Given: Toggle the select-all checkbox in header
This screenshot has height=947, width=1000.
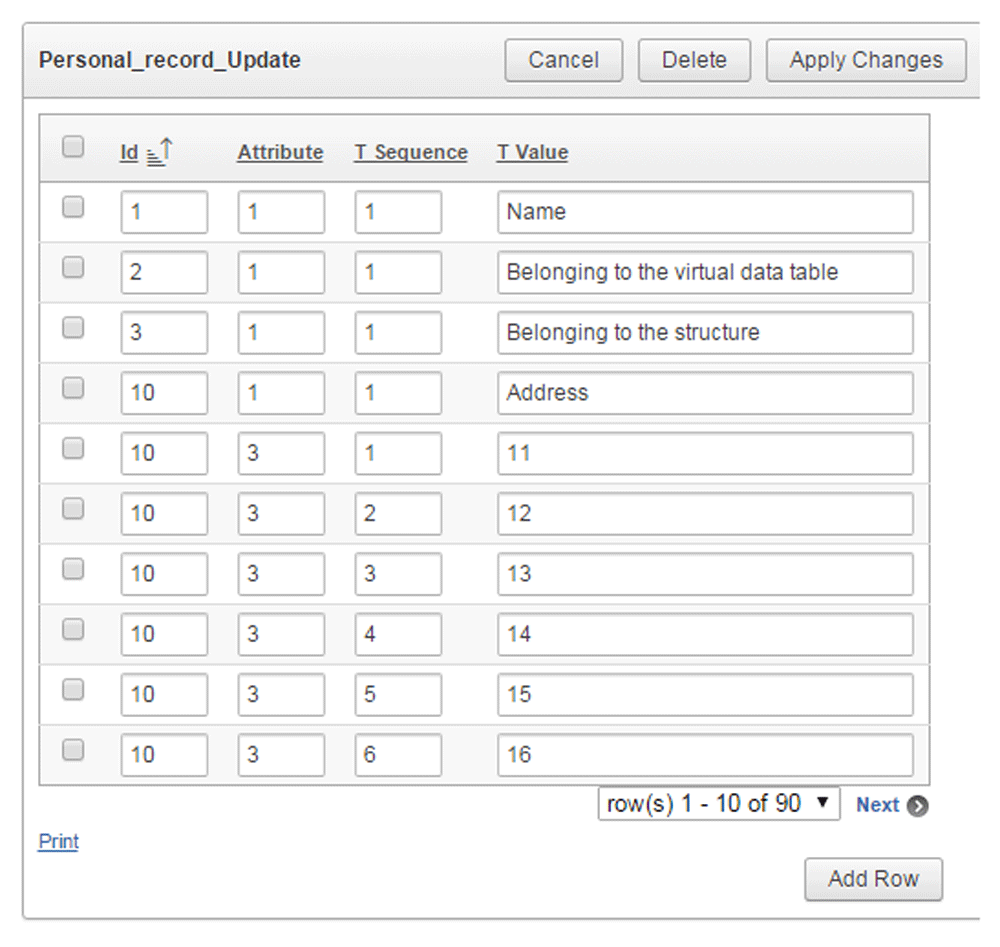Looking at the screenshot, I should (73, 146).
